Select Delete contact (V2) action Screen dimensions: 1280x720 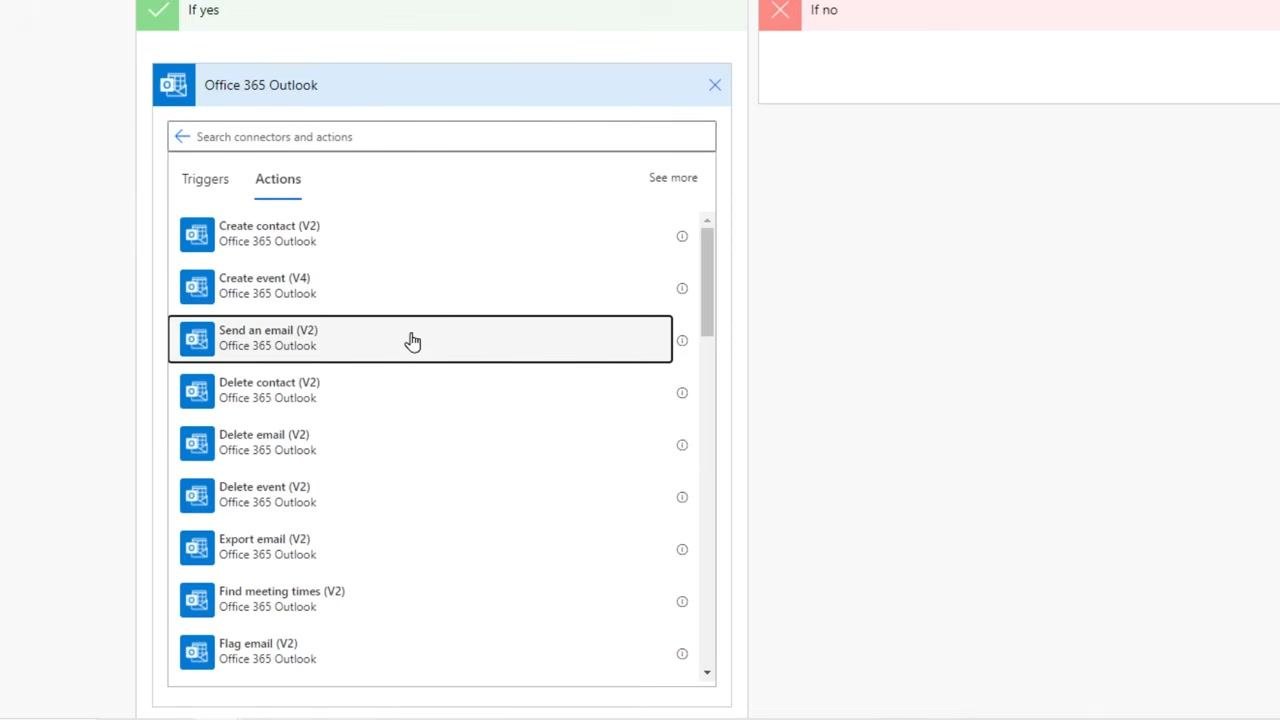coord(420,390)
